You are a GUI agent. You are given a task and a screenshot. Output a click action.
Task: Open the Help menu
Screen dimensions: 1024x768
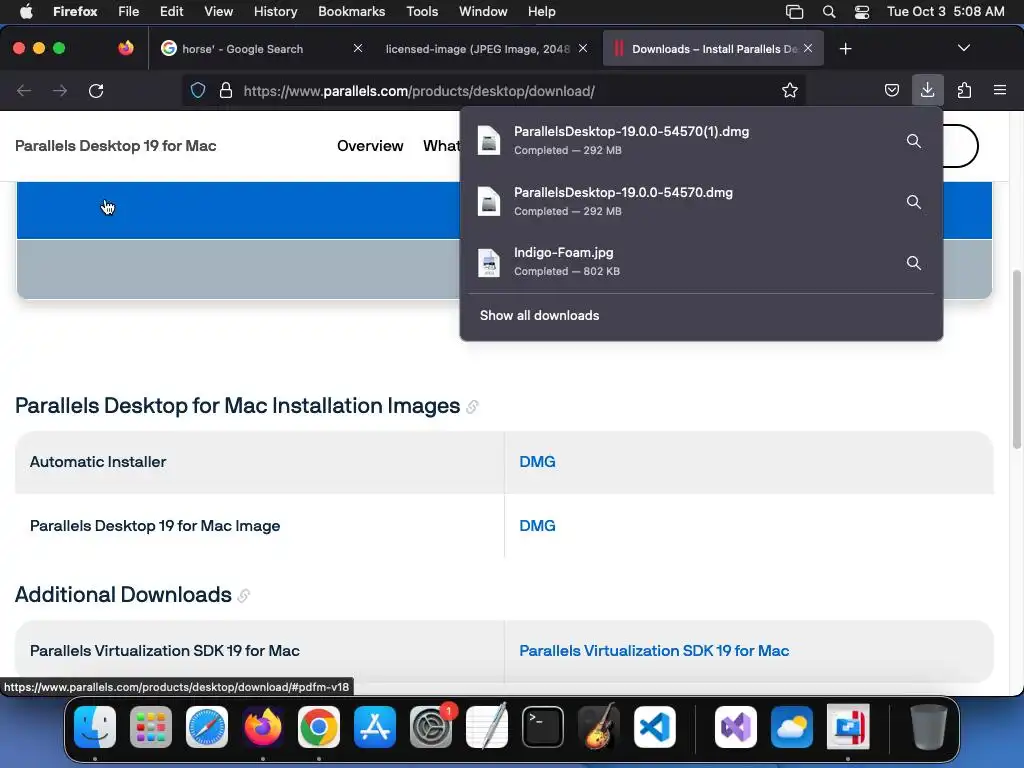pos(541,12)
